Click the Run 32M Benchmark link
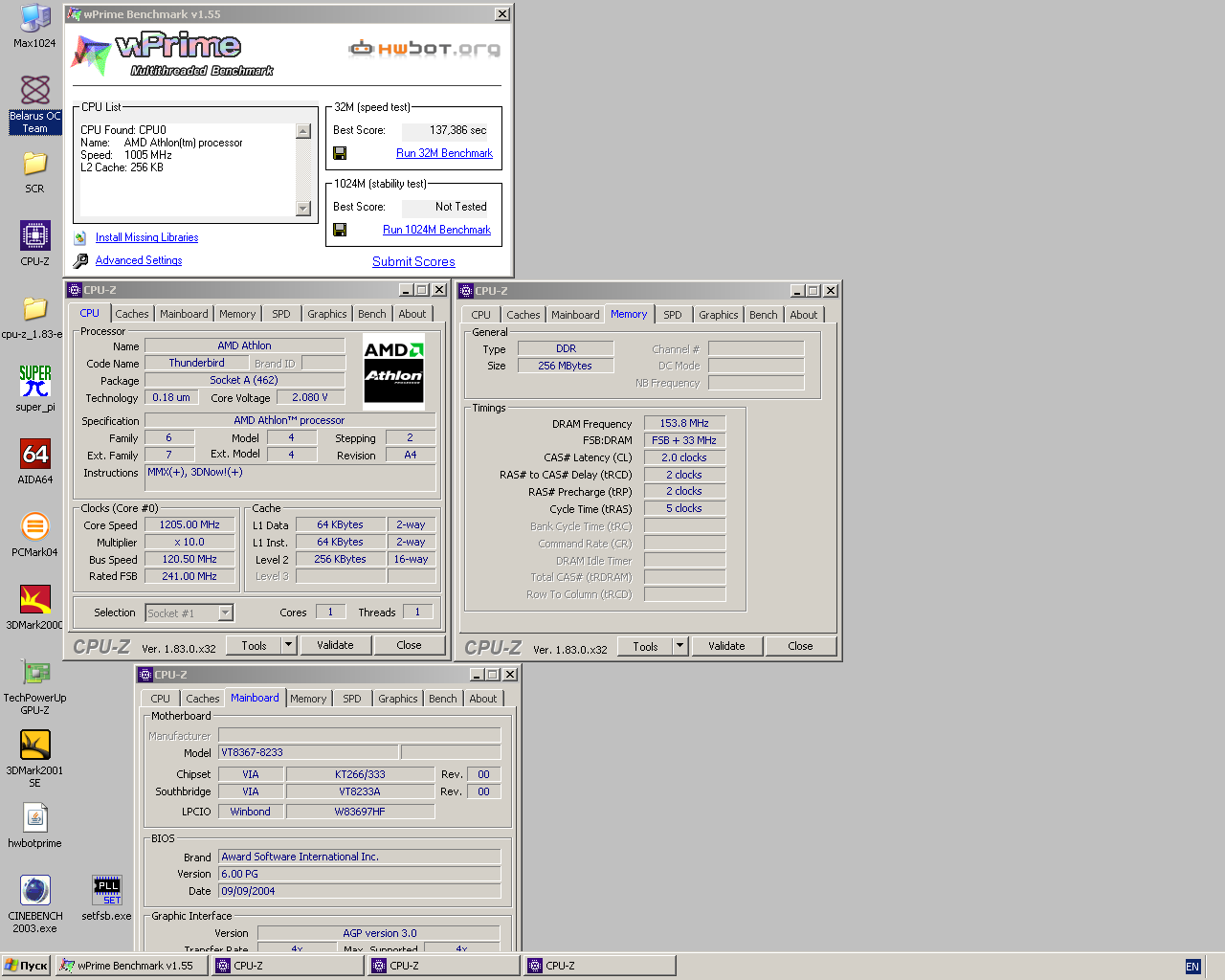The image size is (1225, 980). click(x=444, y=153)
